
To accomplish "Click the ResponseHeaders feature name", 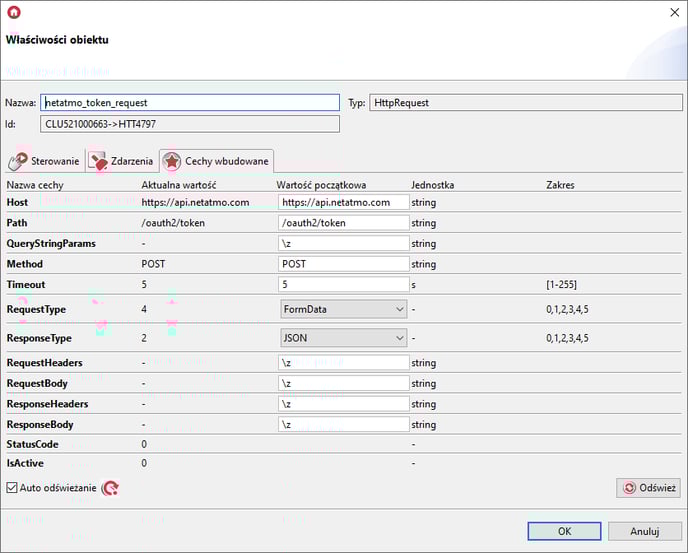I will pos(47,404).
